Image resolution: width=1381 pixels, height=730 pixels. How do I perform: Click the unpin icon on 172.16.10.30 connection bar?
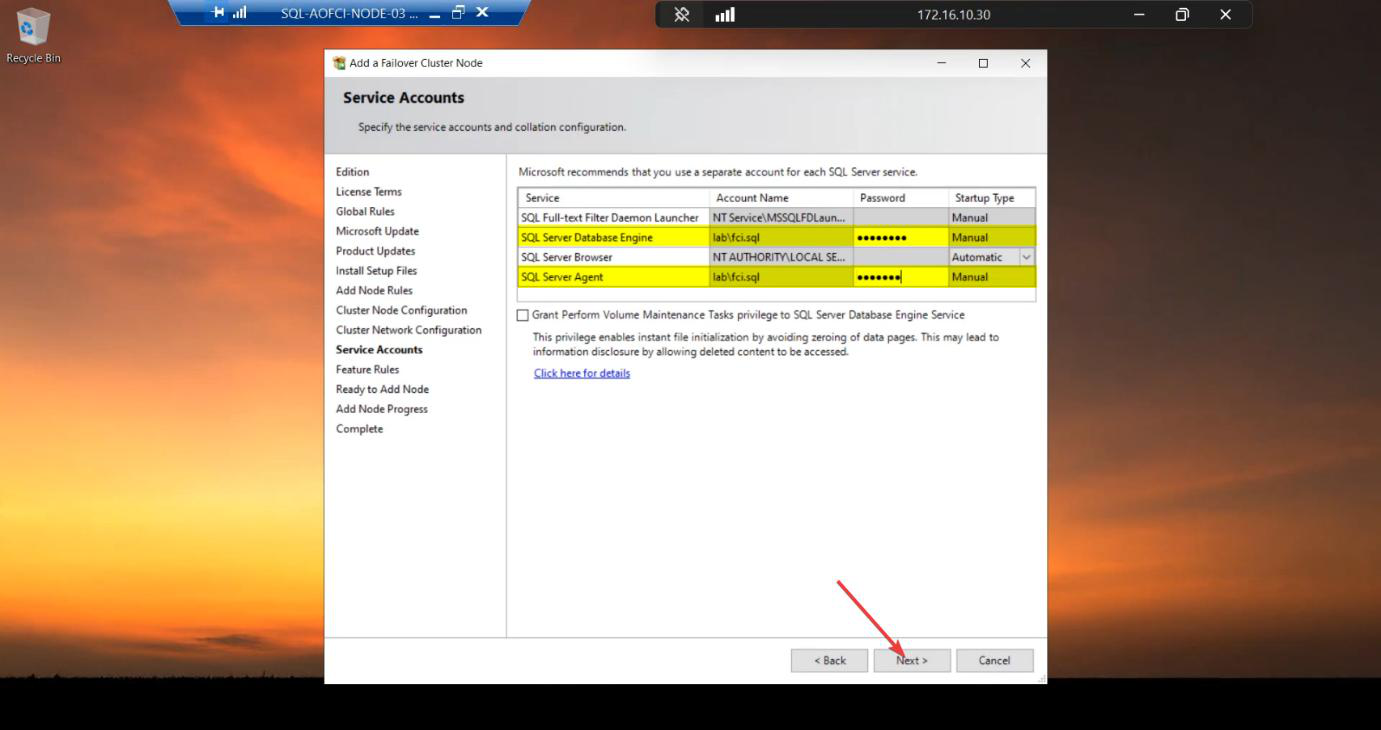682,15
